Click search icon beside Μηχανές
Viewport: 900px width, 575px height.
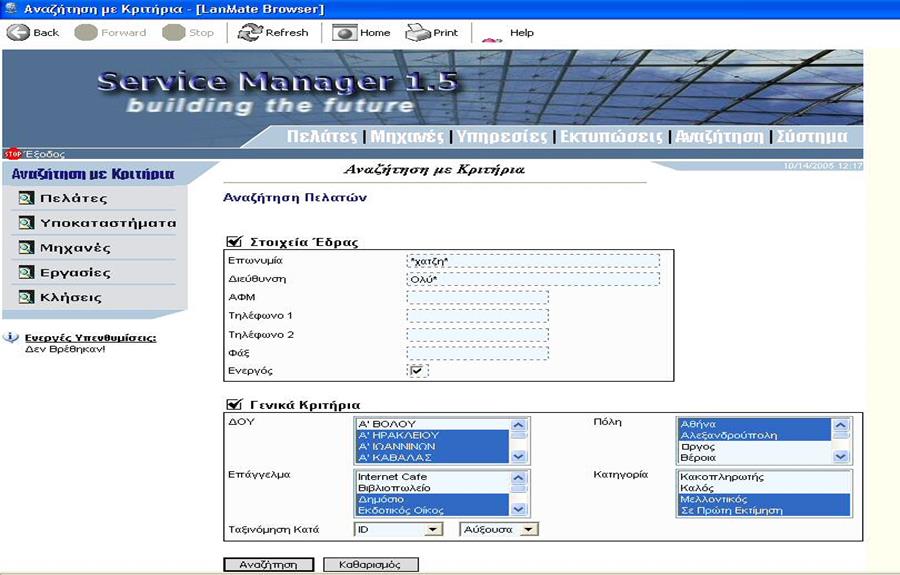(26, 247)
